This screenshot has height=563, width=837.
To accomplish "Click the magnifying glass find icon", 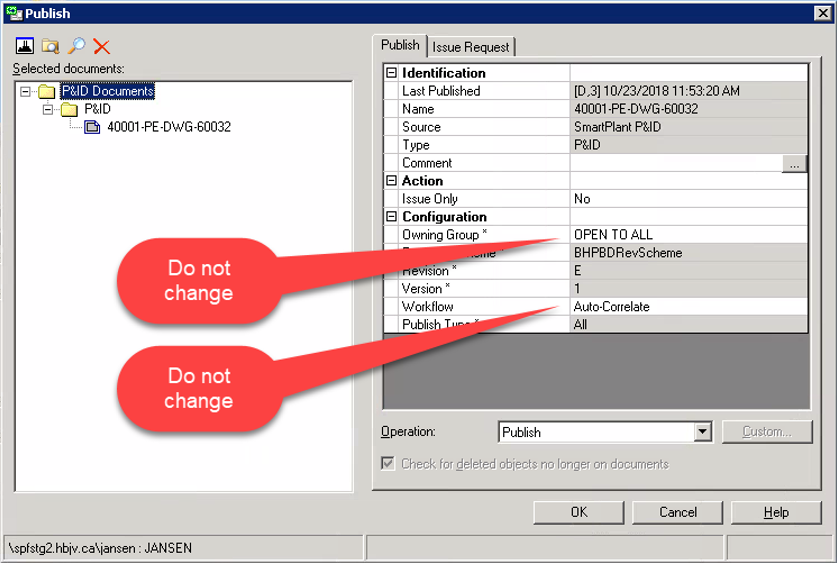I will [76, 47].
